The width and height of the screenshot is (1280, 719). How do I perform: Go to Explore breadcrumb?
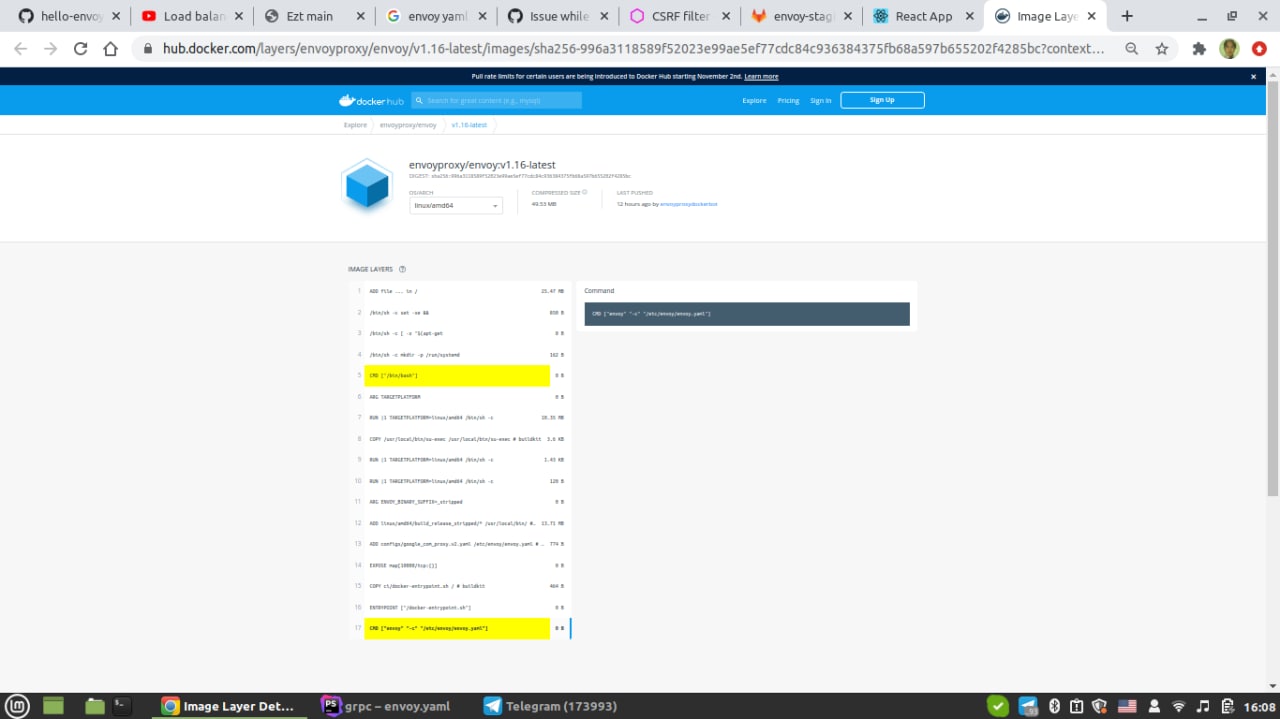pos(355,125)
